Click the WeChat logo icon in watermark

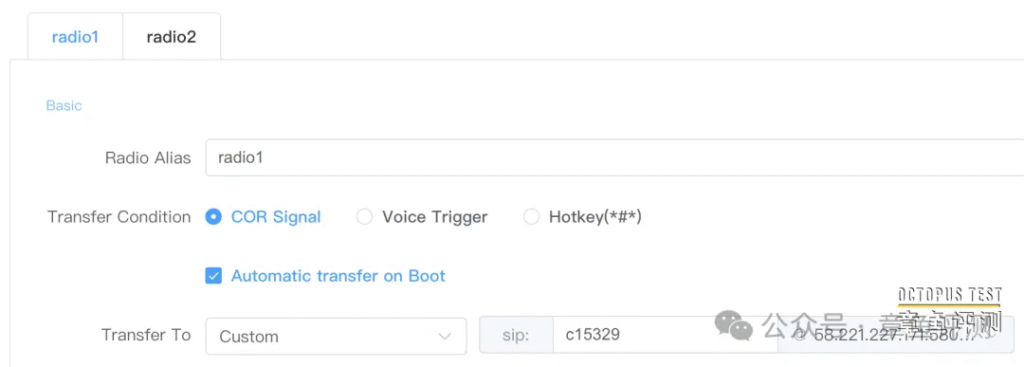pyautogui.click(x=733, y=325)
